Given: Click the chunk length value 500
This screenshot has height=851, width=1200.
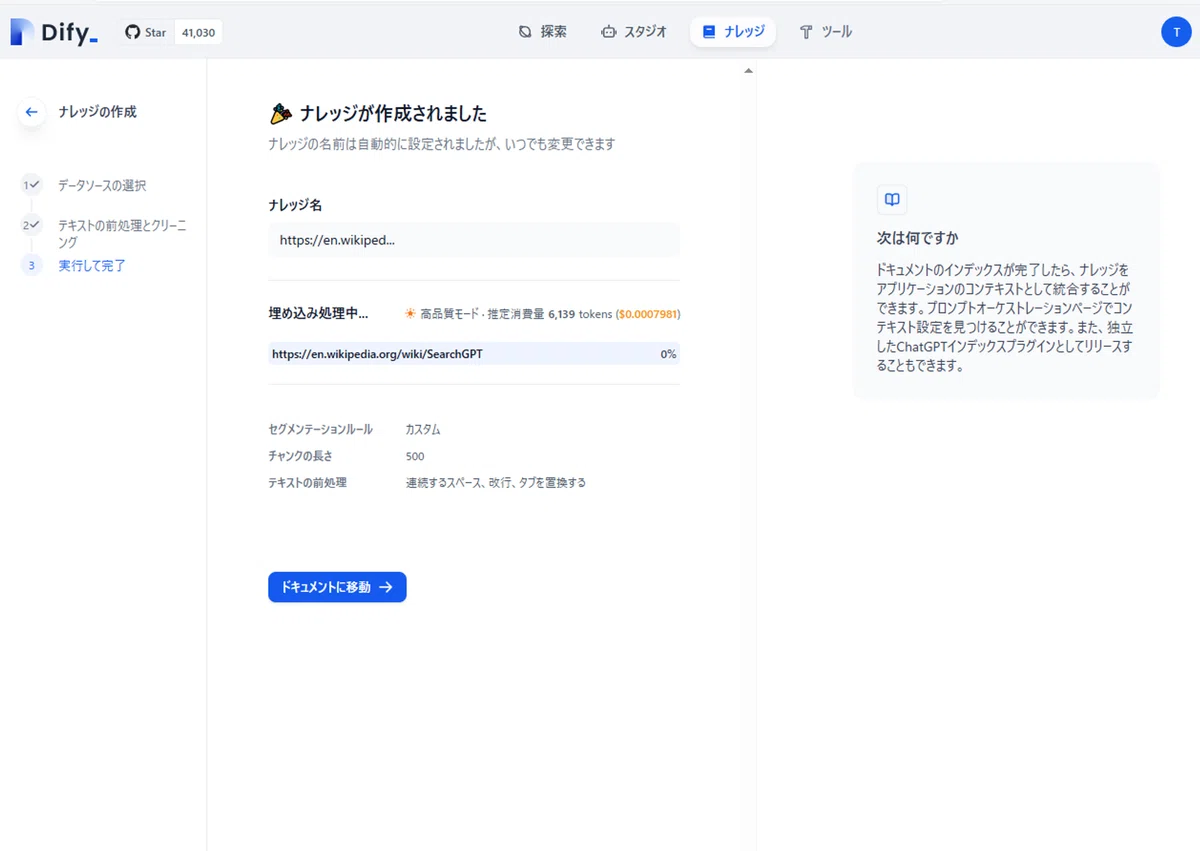Looking at the screenshot, I should pyautogui.click(x=415, y=456).
